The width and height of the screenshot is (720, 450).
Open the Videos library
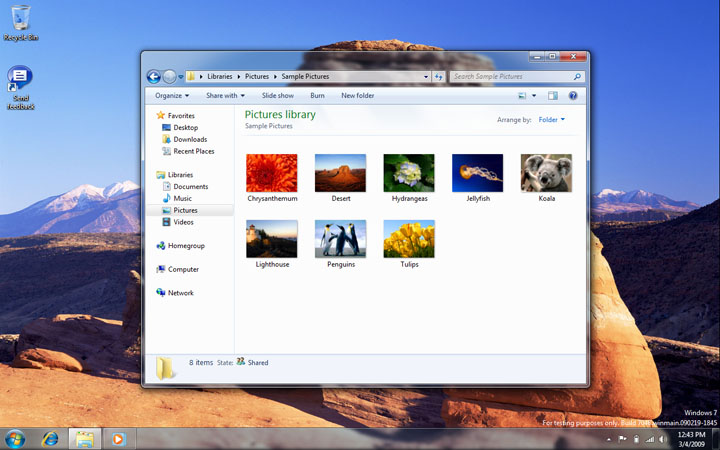click(x=178, y=222)
